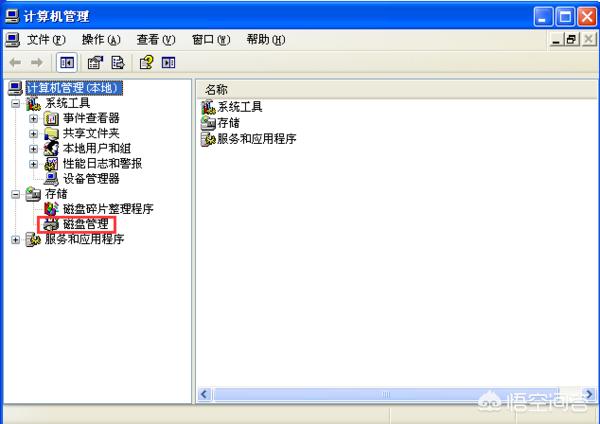Click the horizontal scrollbar thumb
The height and width of the screenshot is (424, 600).
coord(386,395)
